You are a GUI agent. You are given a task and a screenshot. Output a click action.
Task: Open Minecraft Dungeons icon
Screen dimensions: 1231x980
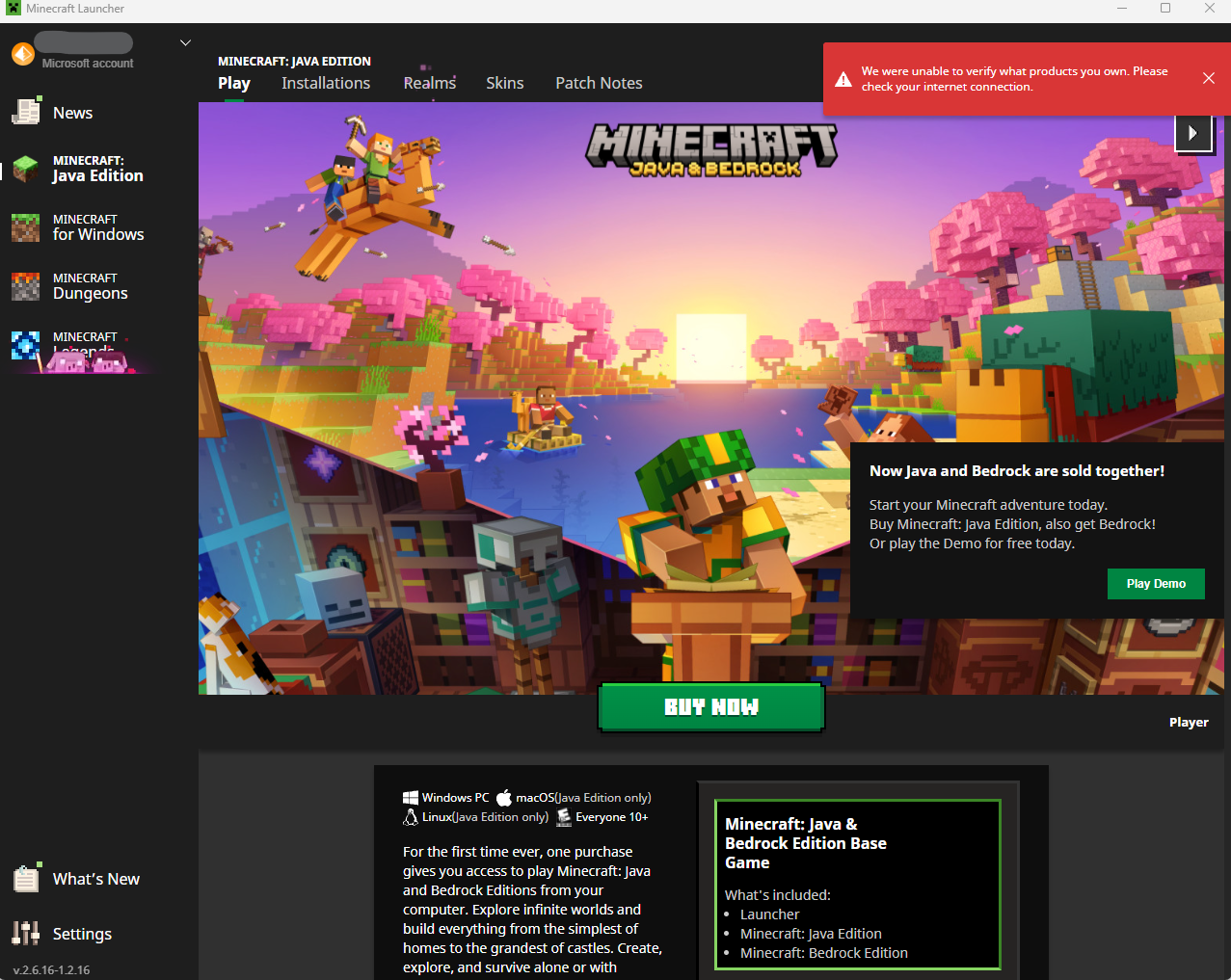[x=26, y=287]
